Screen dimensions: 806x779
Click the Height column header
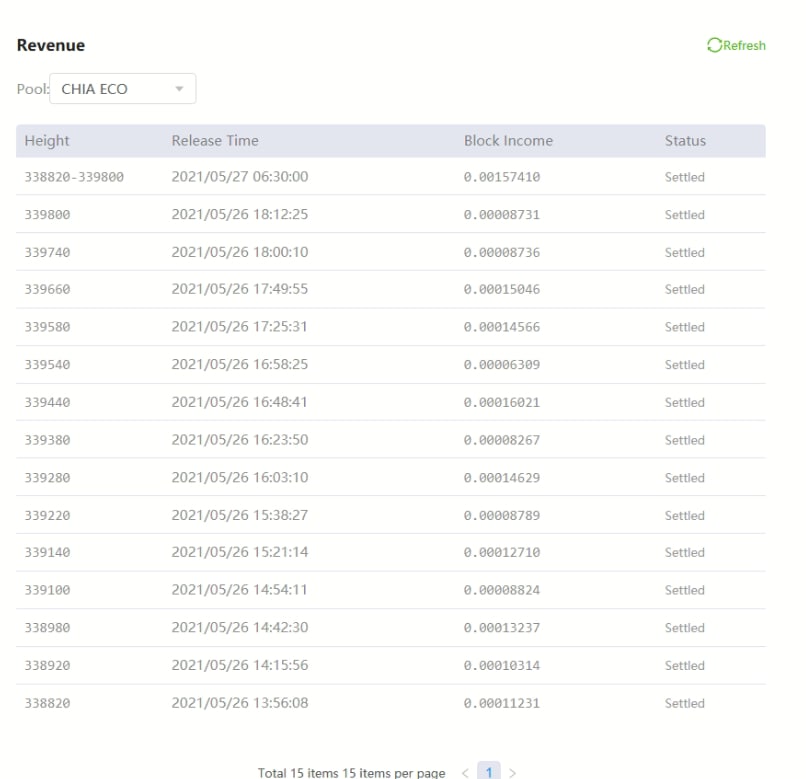tap(46, 141)
